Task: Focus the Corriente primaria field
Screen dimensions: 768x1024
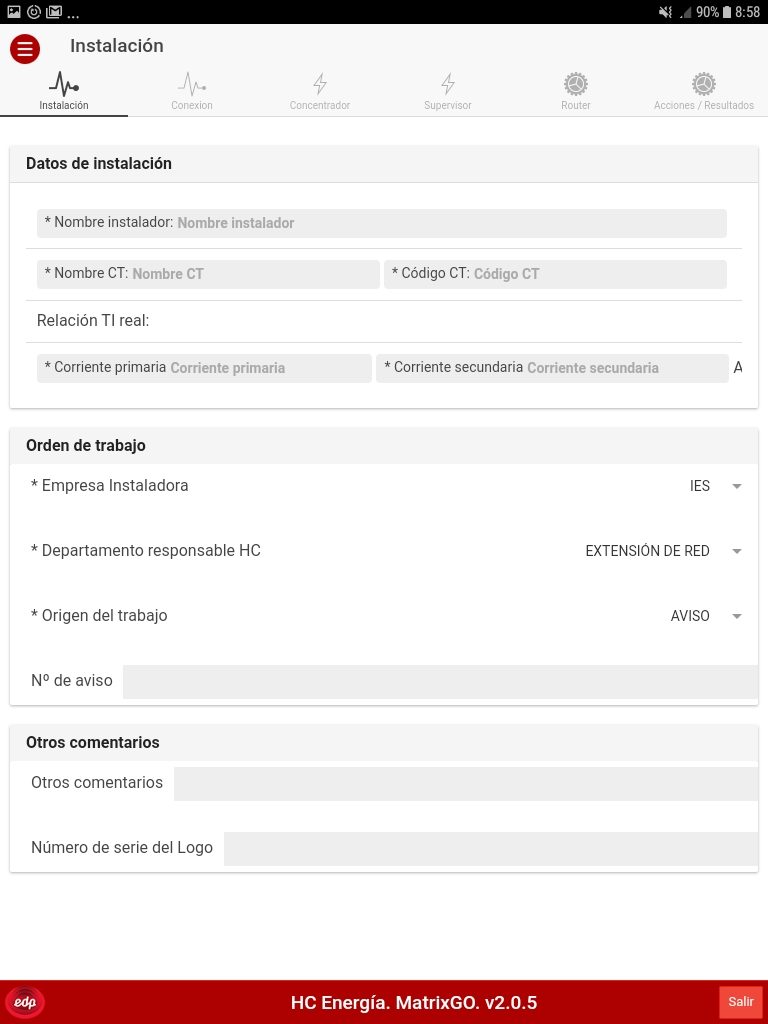Action: [x=204, y=368]
